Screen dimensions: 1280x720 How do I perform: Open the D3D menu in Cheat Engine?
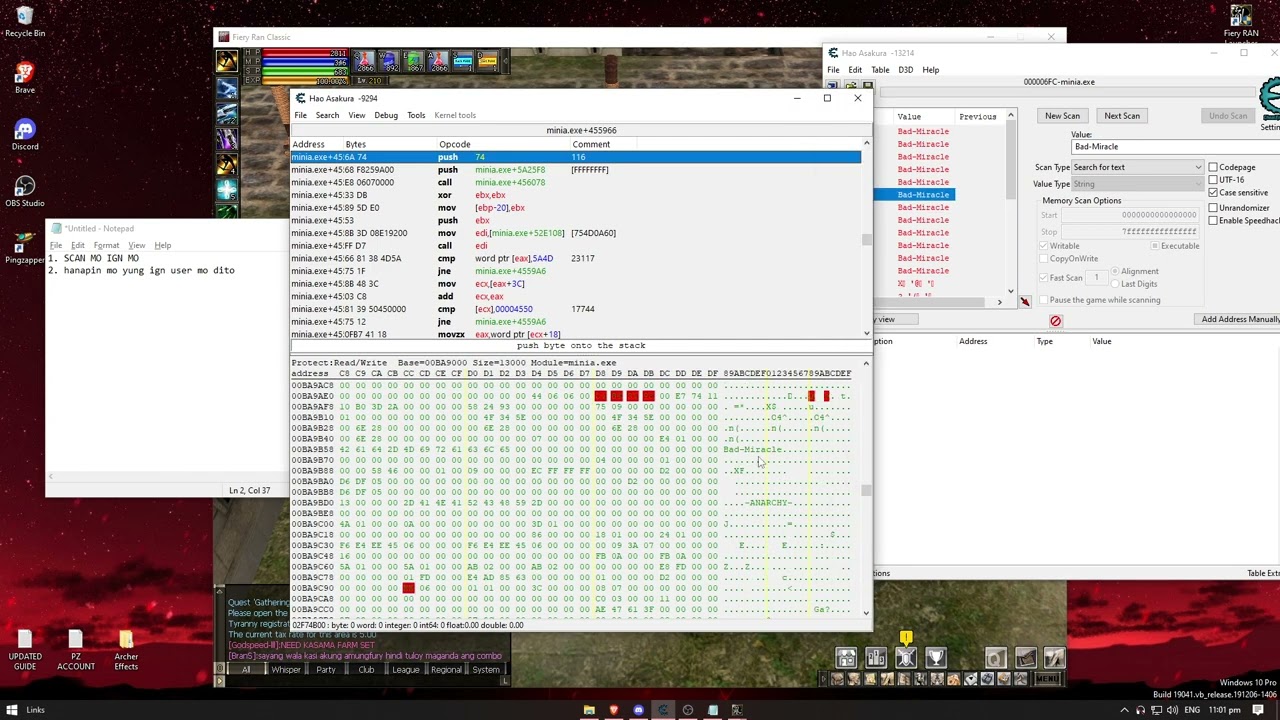tap(905, 70)
